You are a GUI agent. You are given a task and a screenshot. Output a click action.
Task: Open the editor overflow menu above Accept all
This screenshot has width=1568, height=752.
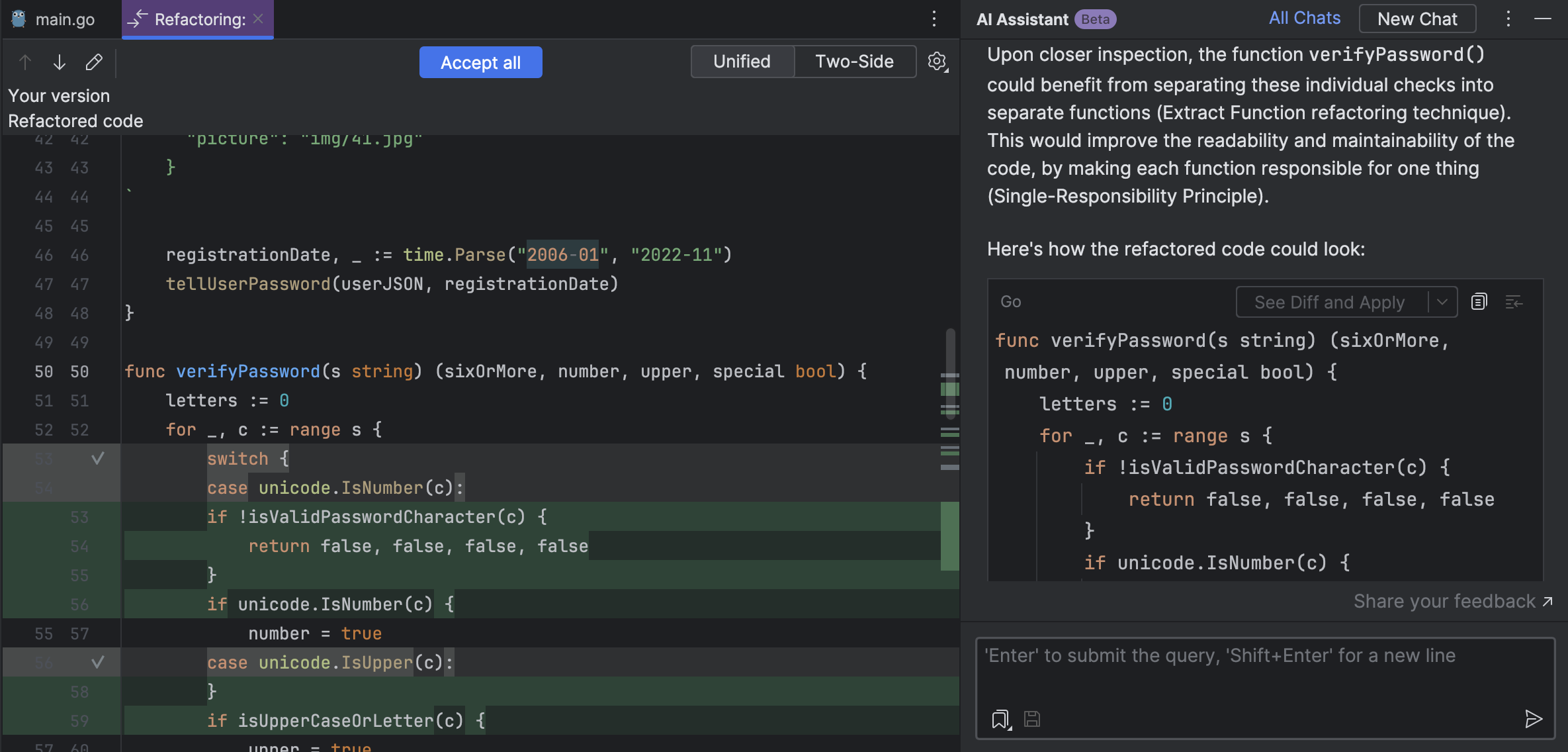tap(934, 19)
